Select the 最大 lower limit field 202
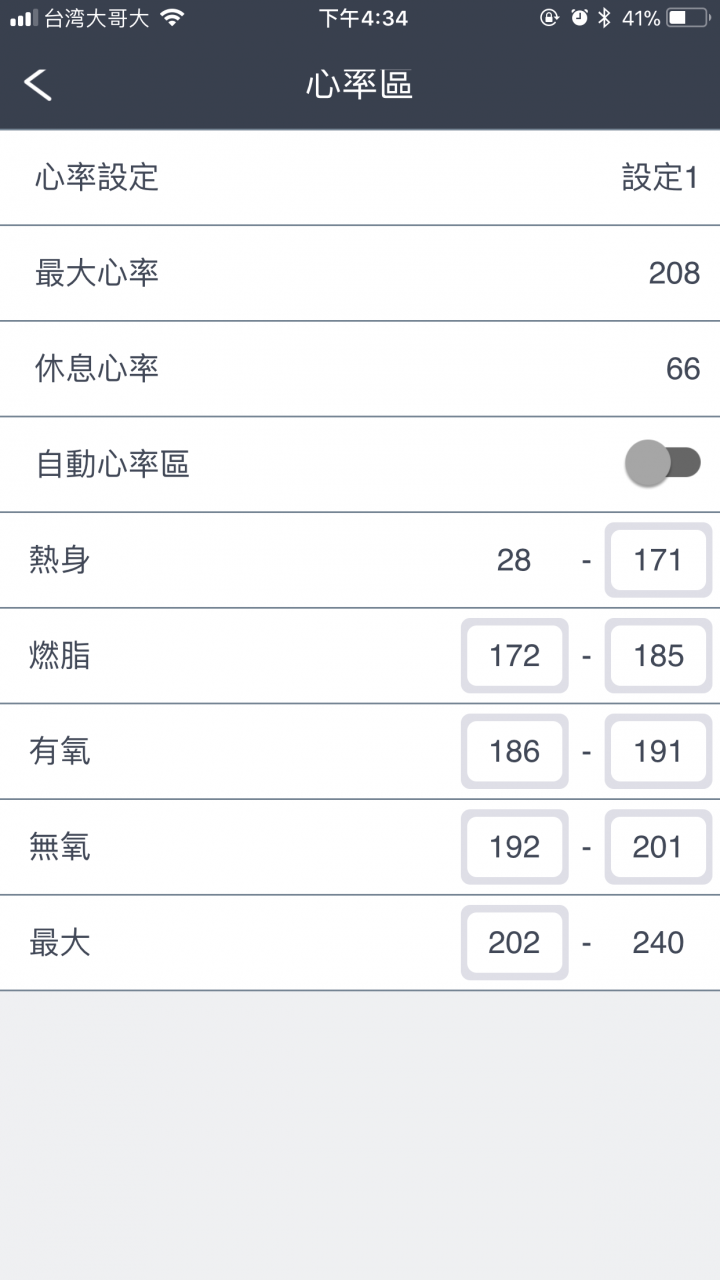 (514, 943)
